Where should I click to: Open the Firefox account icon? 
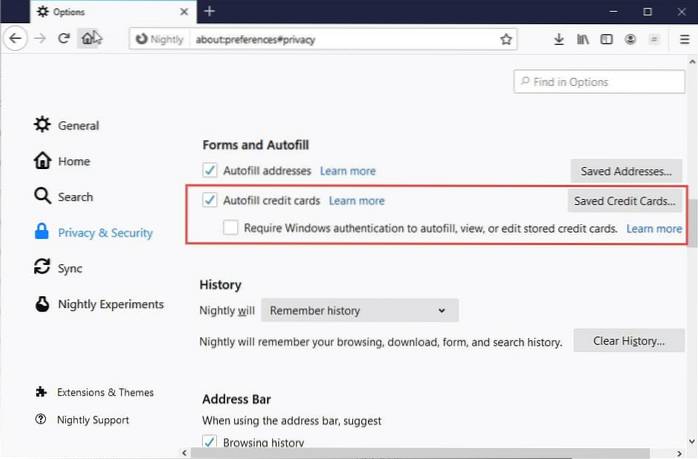coord(630,39)
